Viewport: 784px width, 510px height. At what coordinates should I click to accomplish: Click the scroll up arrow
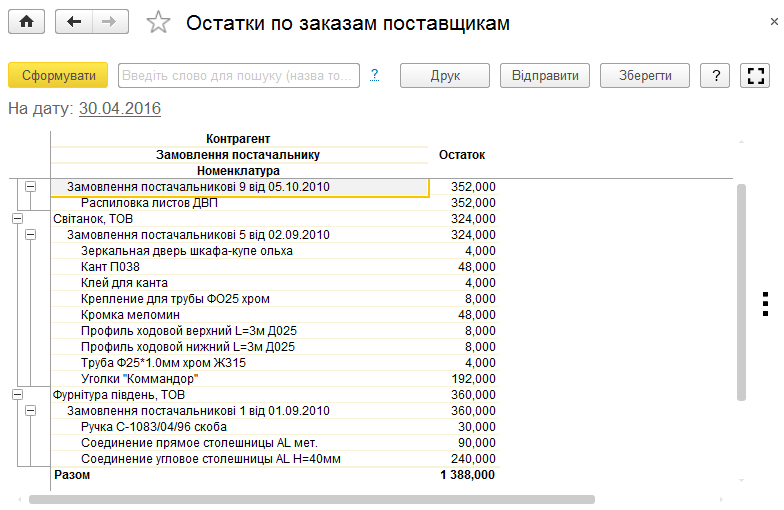pos(742,142)
